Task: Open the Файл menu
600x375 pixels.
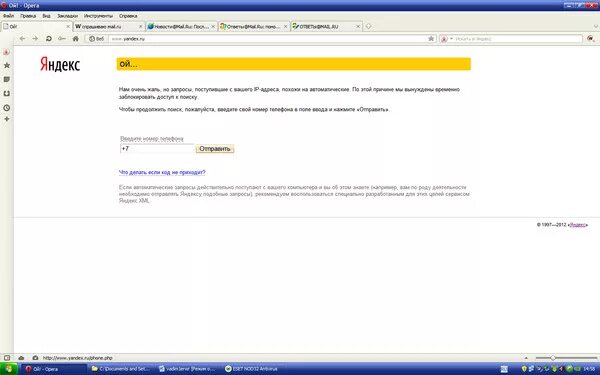Action: point(8,16)
